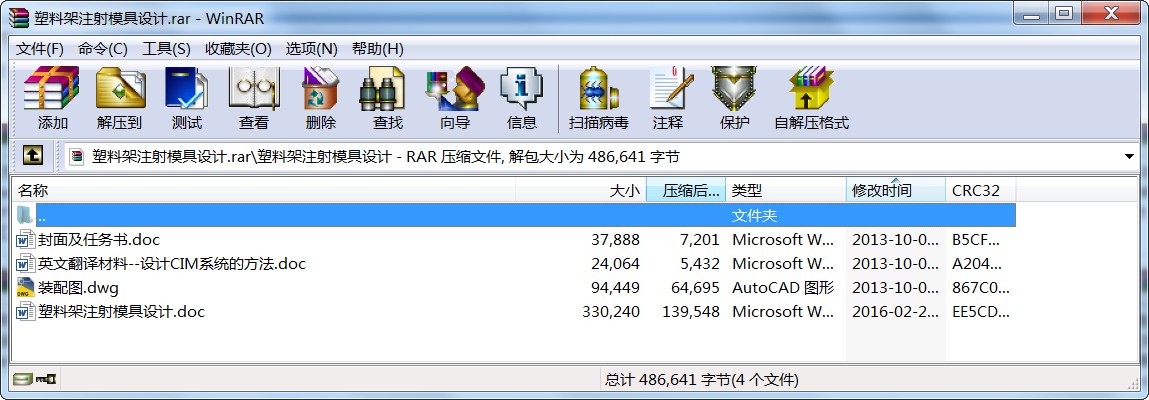Screen dimensions: 1149x400
Task: Click the Extract To (解压到) toolbar icon
Action: 120,89
